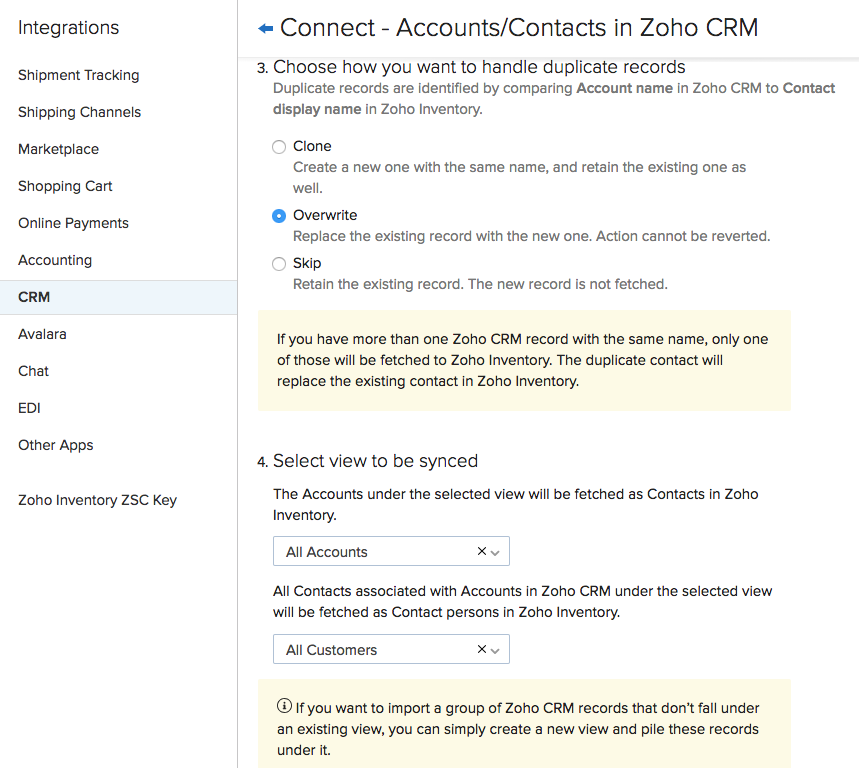Select the Clone radio option
This screenshot has width=859, height=768.
point(279,147)
